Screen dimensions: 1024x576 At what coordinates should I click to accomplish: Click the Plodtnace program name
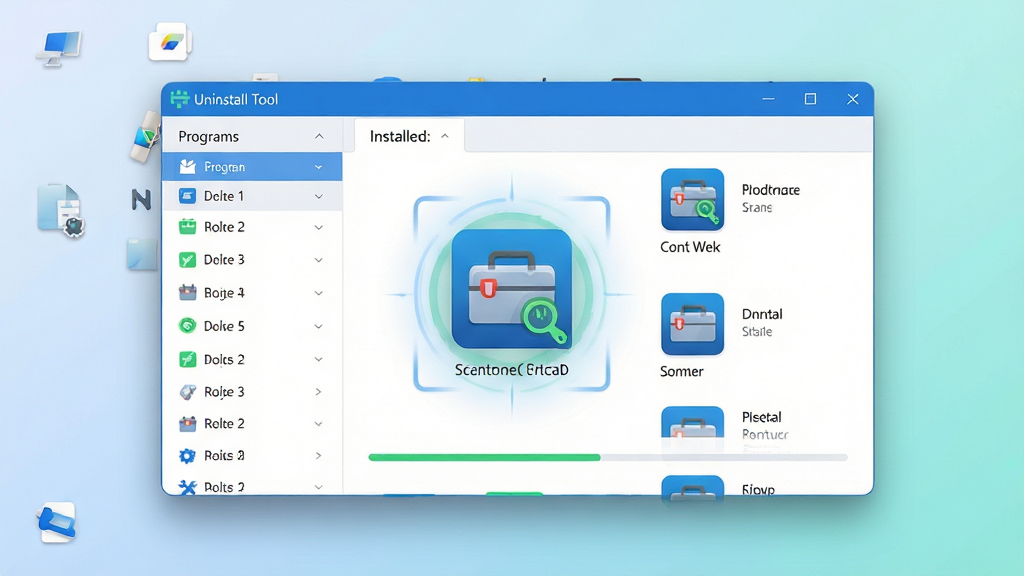771,190
